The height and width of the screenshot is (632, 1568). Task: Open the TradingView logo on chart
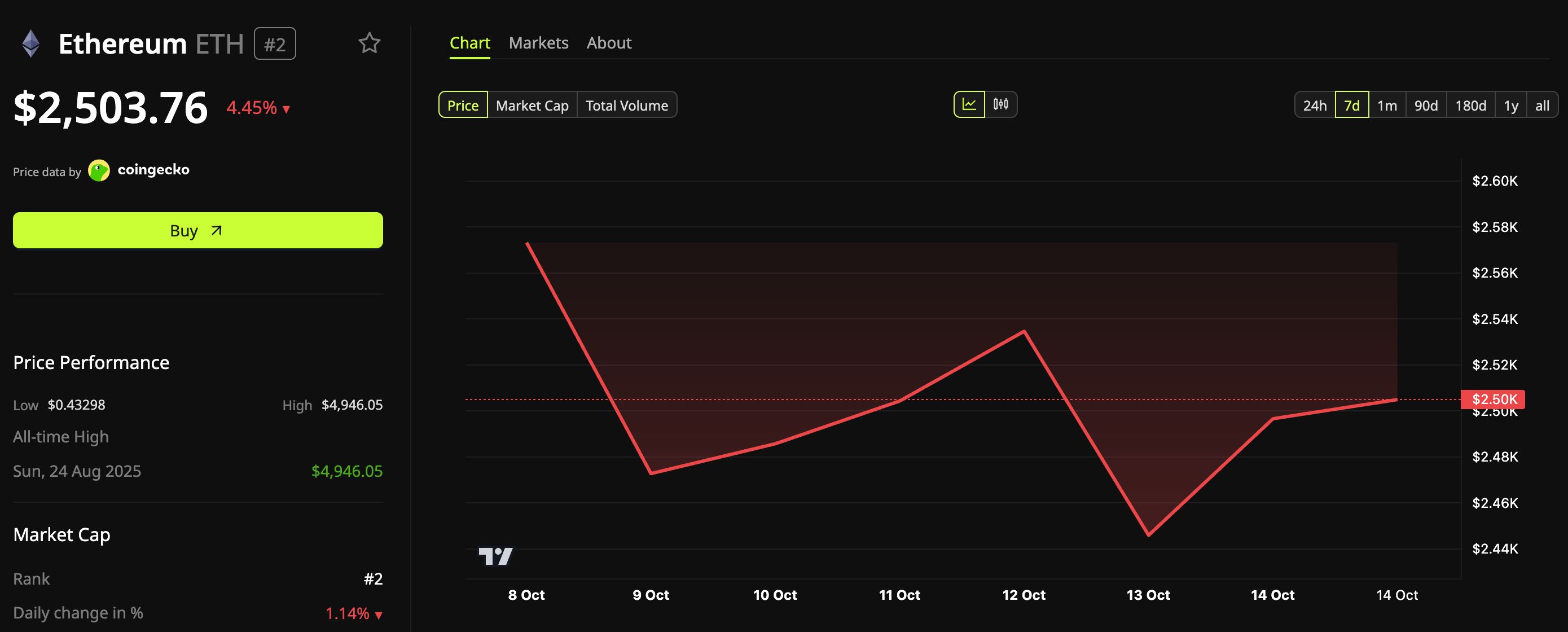coord(495,556)
